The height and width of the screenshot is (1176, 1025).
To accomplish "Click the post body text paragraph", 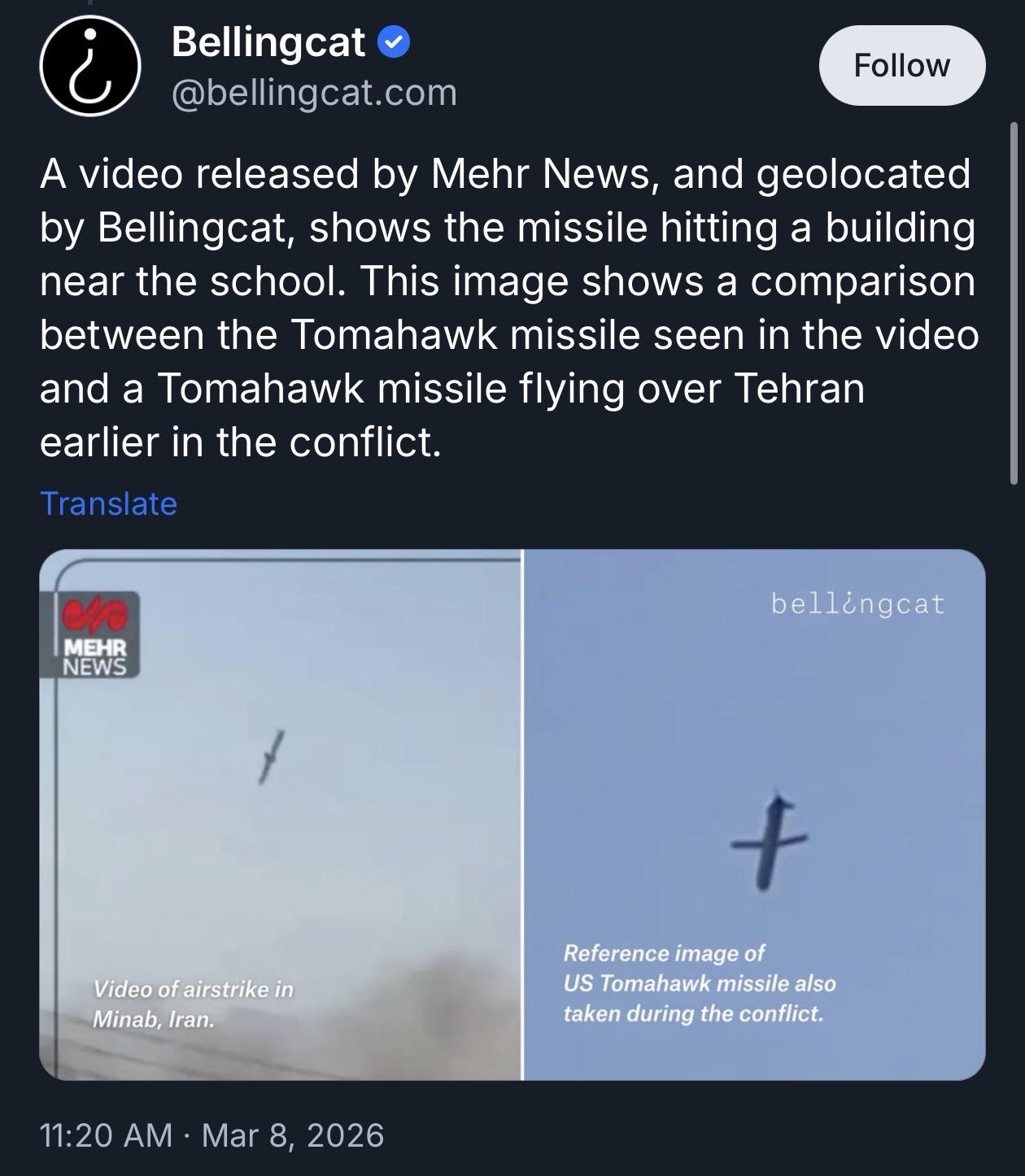I will 508,307.
